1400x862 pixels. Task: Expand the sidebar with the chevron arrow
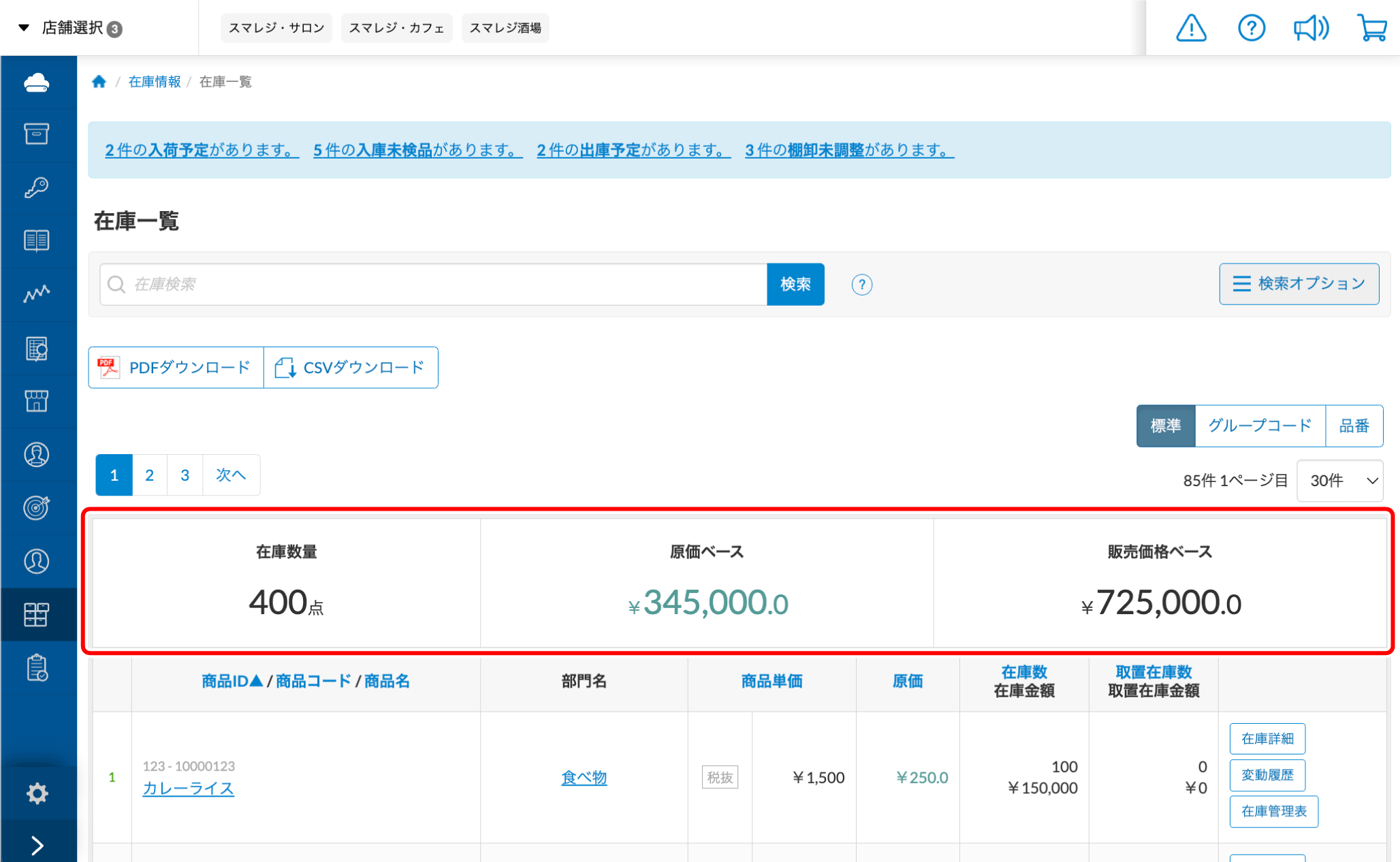point(37,845)
